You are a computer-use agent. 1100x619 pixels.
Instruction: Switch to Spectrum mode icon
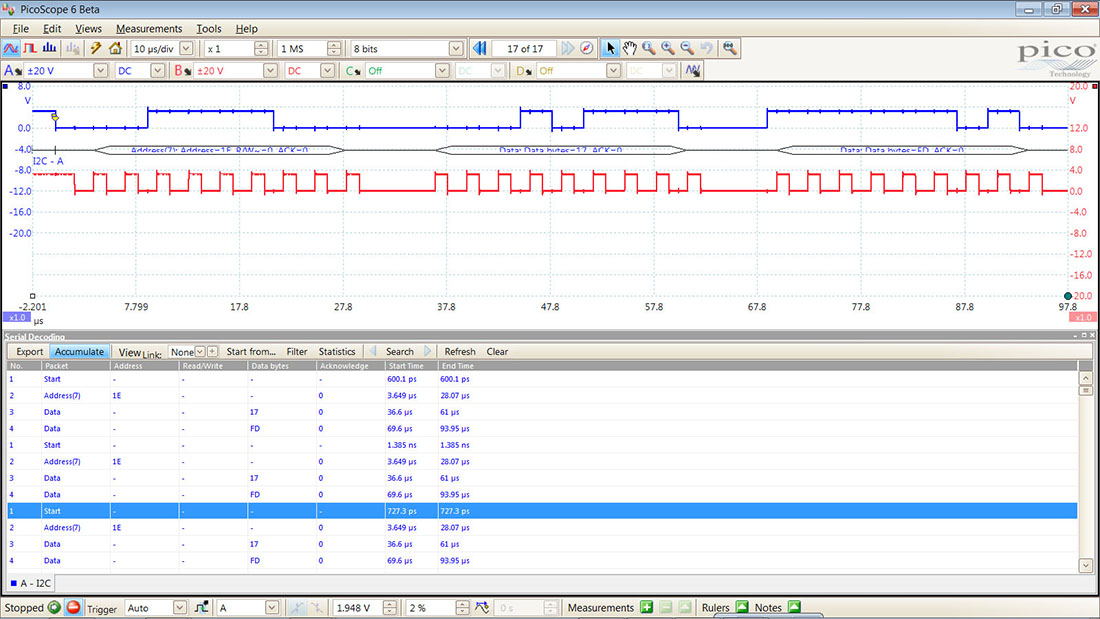coord(50,48)
